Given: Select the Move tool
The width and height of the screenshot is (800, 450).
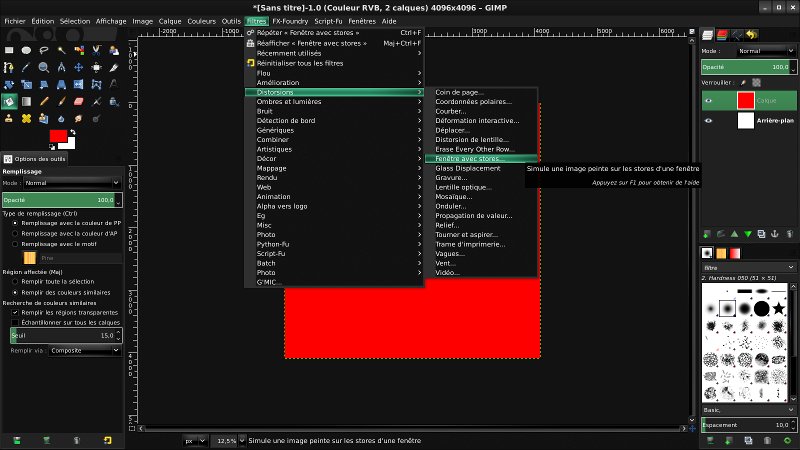Looking at the screenshot, I should 79,67.
